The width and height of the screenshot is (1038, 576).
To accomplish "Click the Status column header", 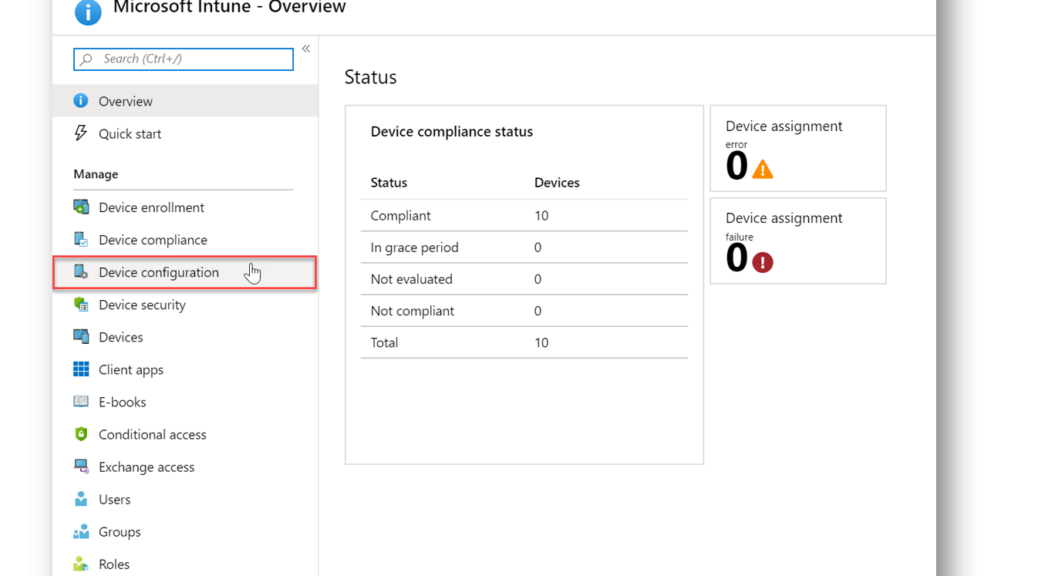I will [x=389, y=182].
